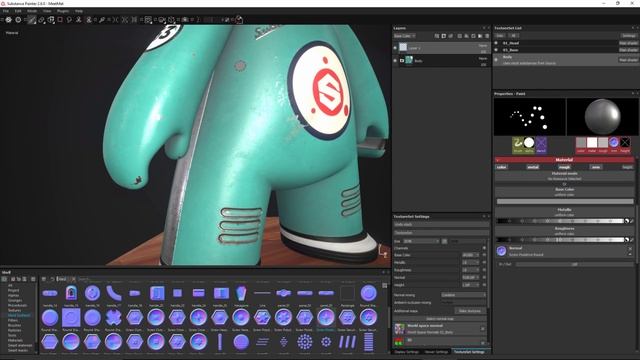Viewport: 640px width, 360px height.
Task: Open the Metallic channel format dropdown
Action: tap(470, 262)
